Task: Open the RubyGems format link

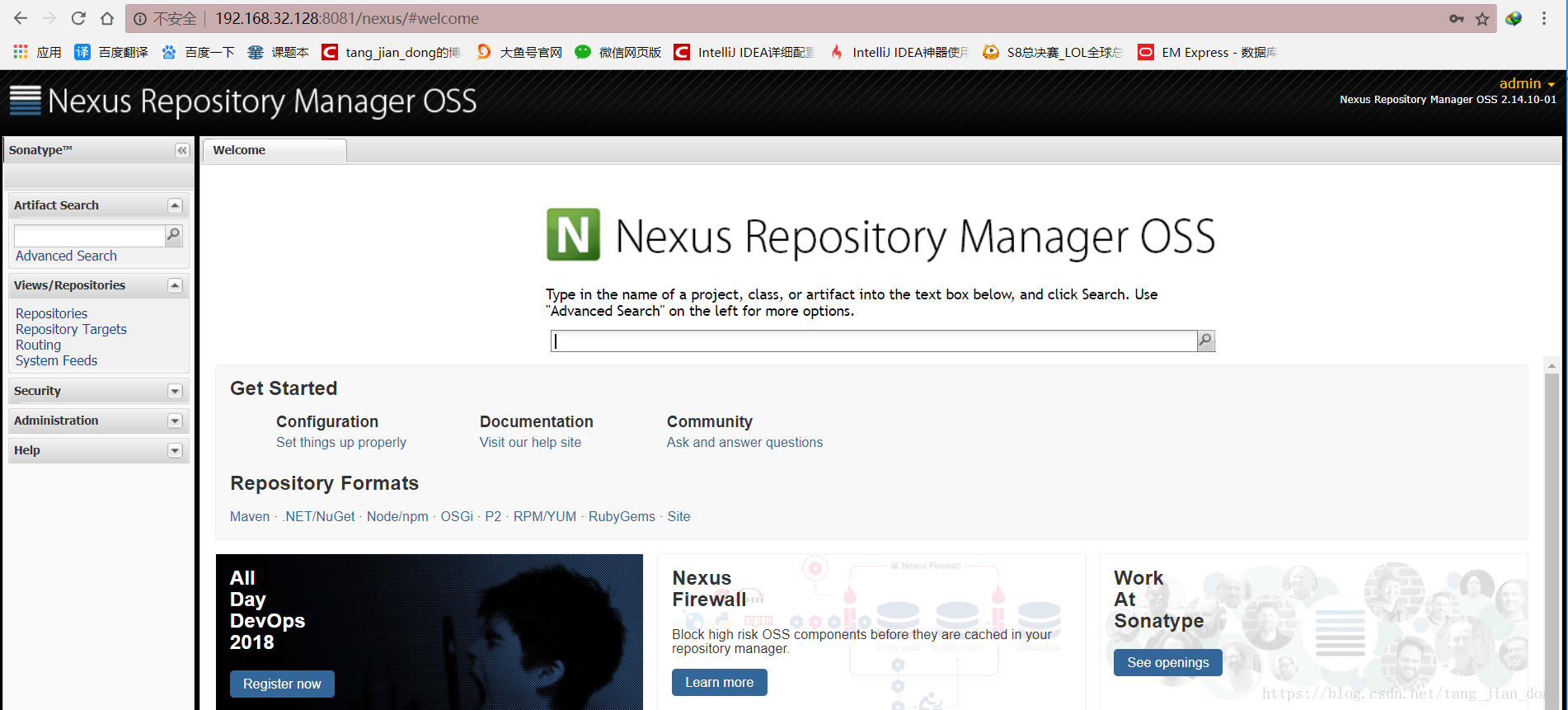Action: [x=622, y=516]
